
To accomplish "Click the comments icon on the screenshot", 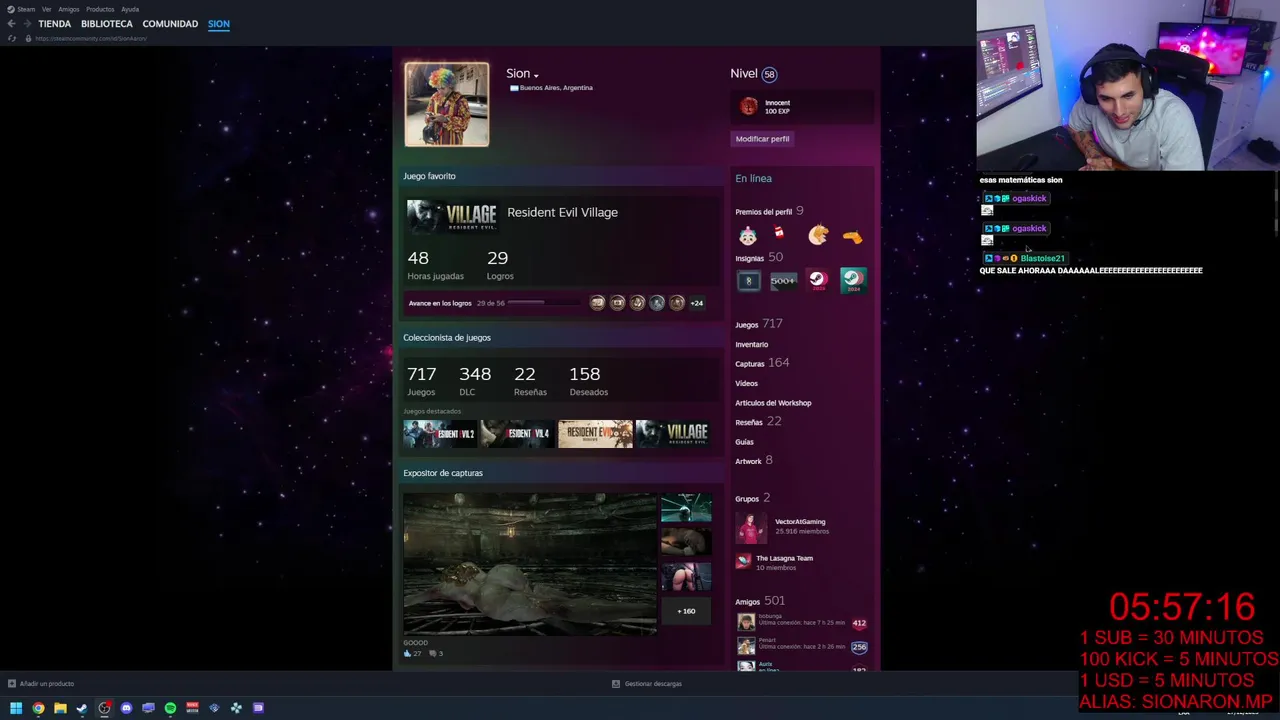I will 432,654.
